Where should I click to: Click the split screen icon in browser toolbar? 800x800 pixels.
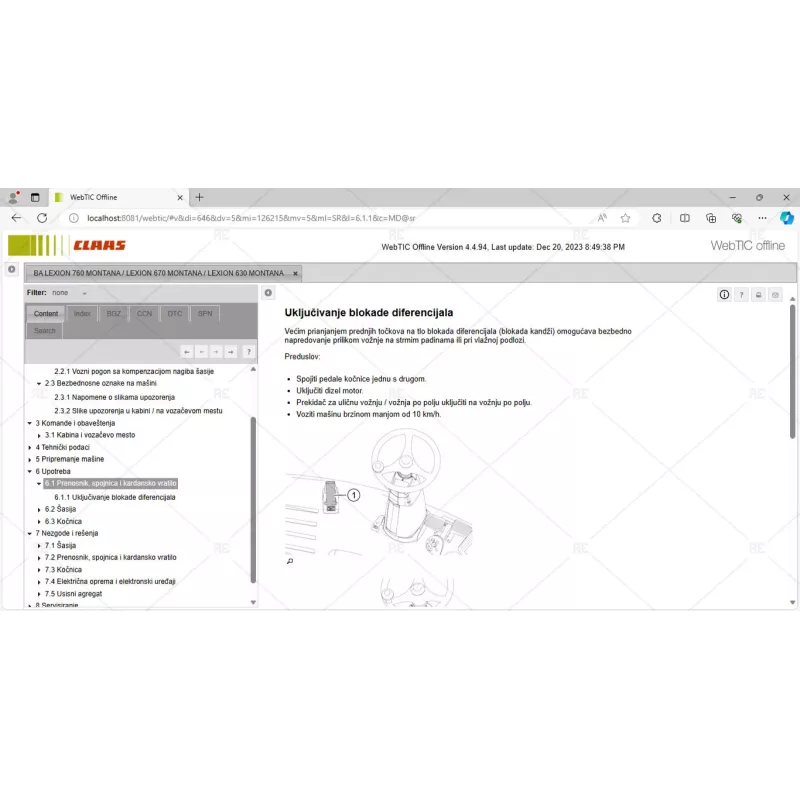(685, 217)
